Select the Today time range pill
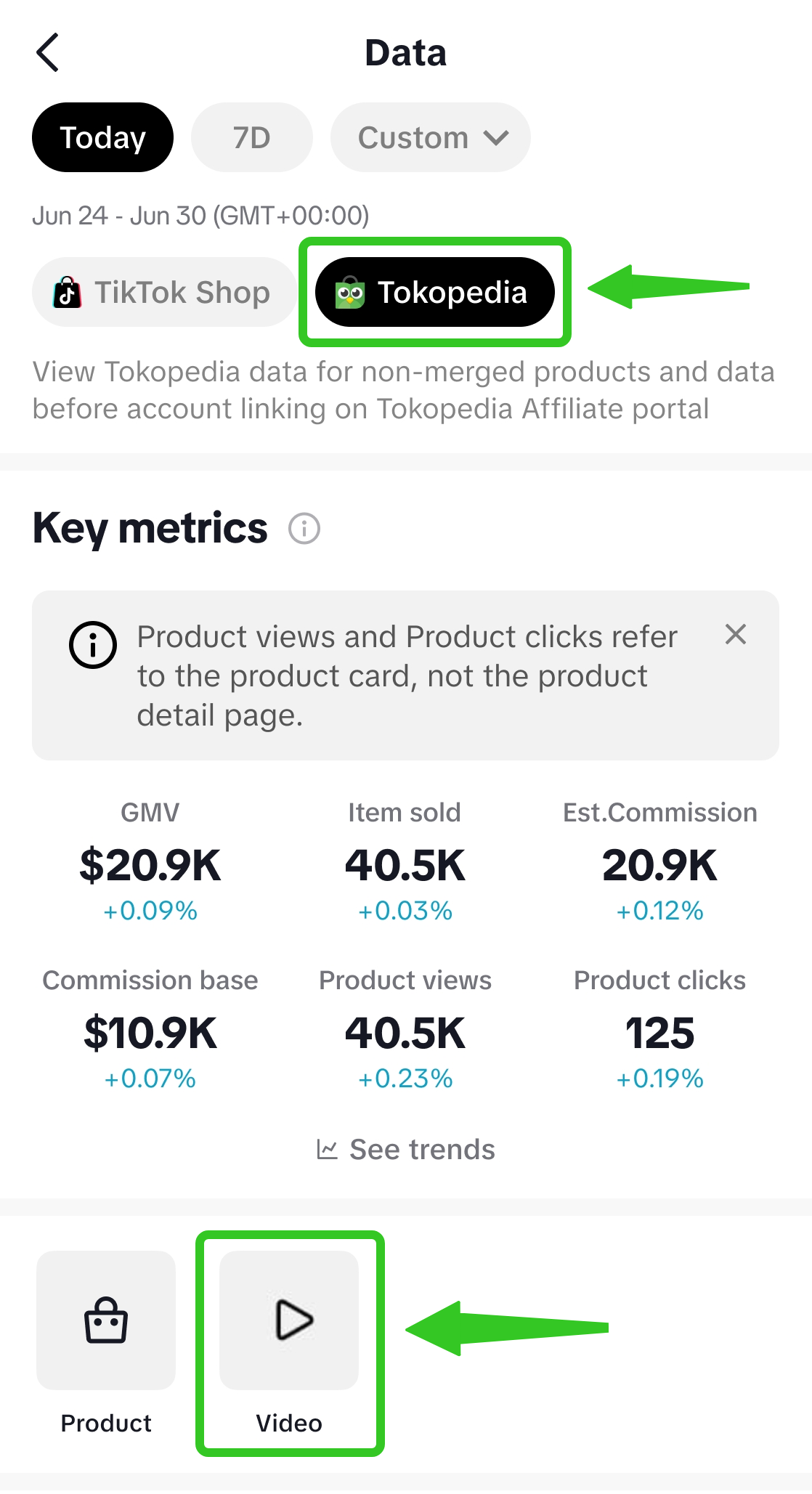The width and height of the screenshot is (812, 1494). click(102, 137)
